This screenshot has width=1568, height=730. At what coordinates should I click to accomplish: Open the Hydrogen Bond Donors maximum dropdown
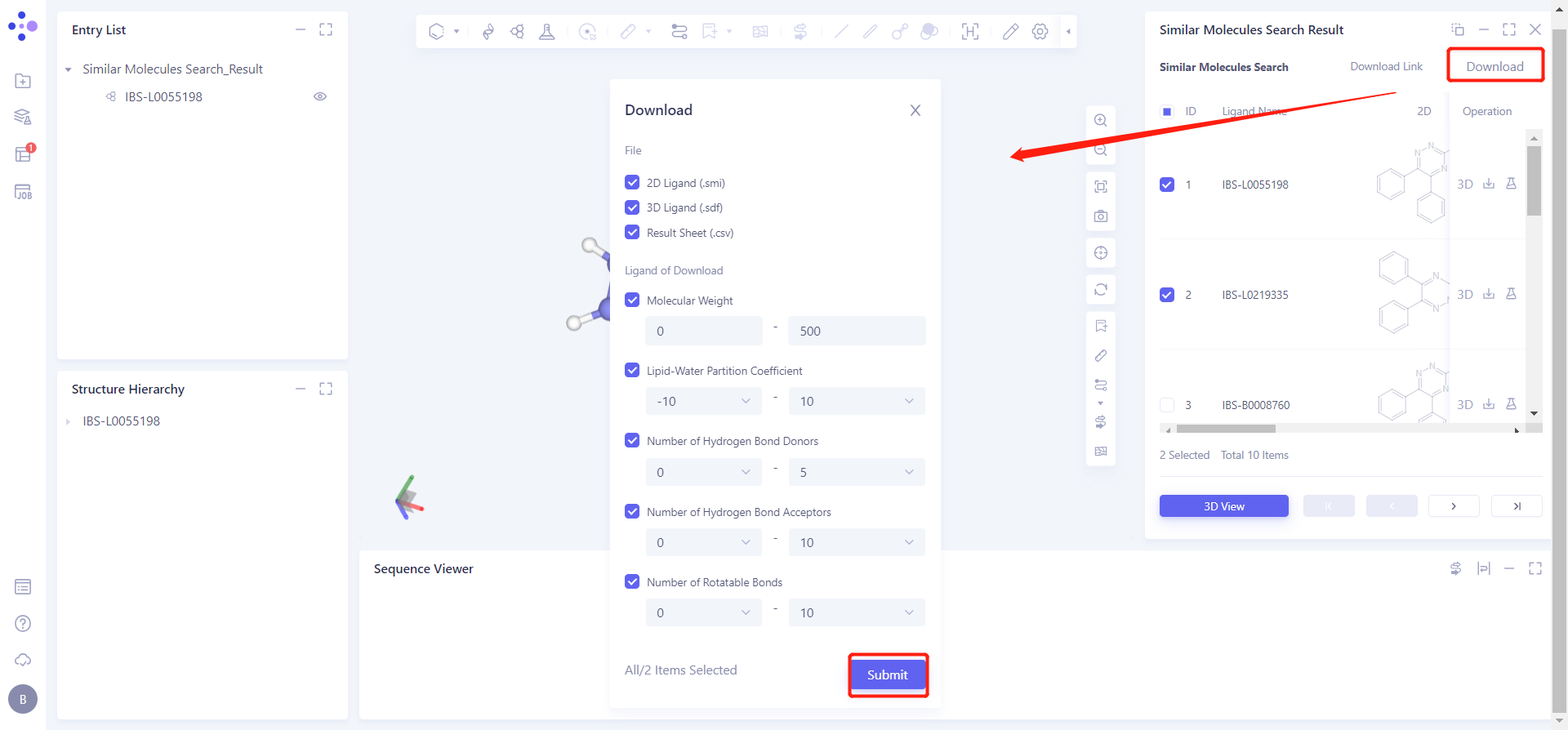coord(856,472)
